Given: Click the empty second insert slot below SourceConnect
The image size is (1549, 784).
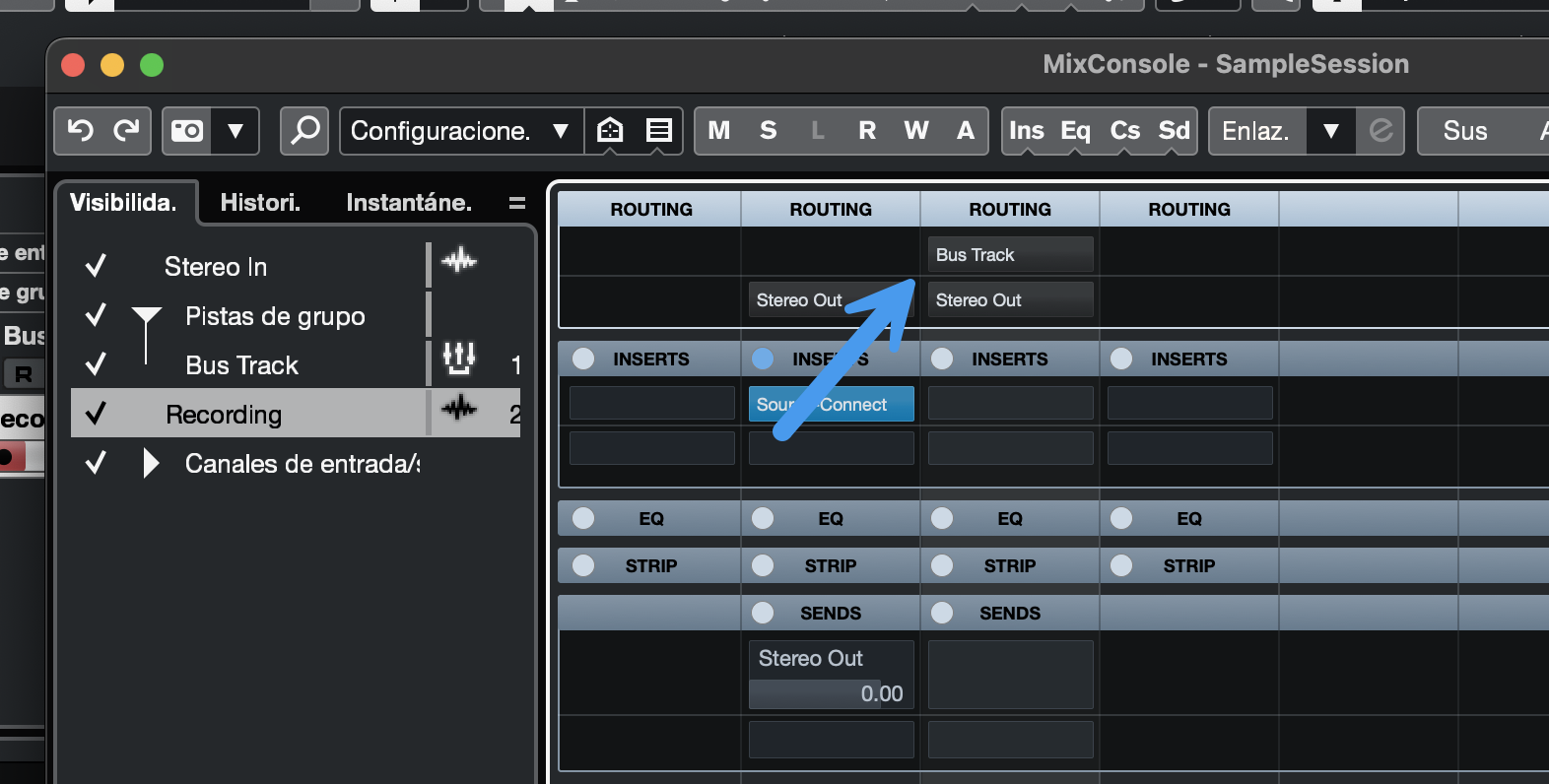Looking at the screenshot, I should click(x=831, y=448).
